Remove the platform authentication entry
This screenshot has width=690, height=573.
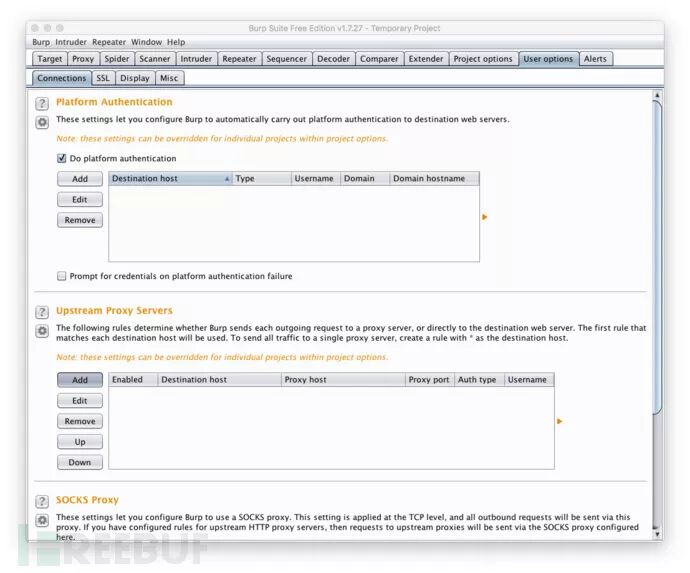click(80, 220)
